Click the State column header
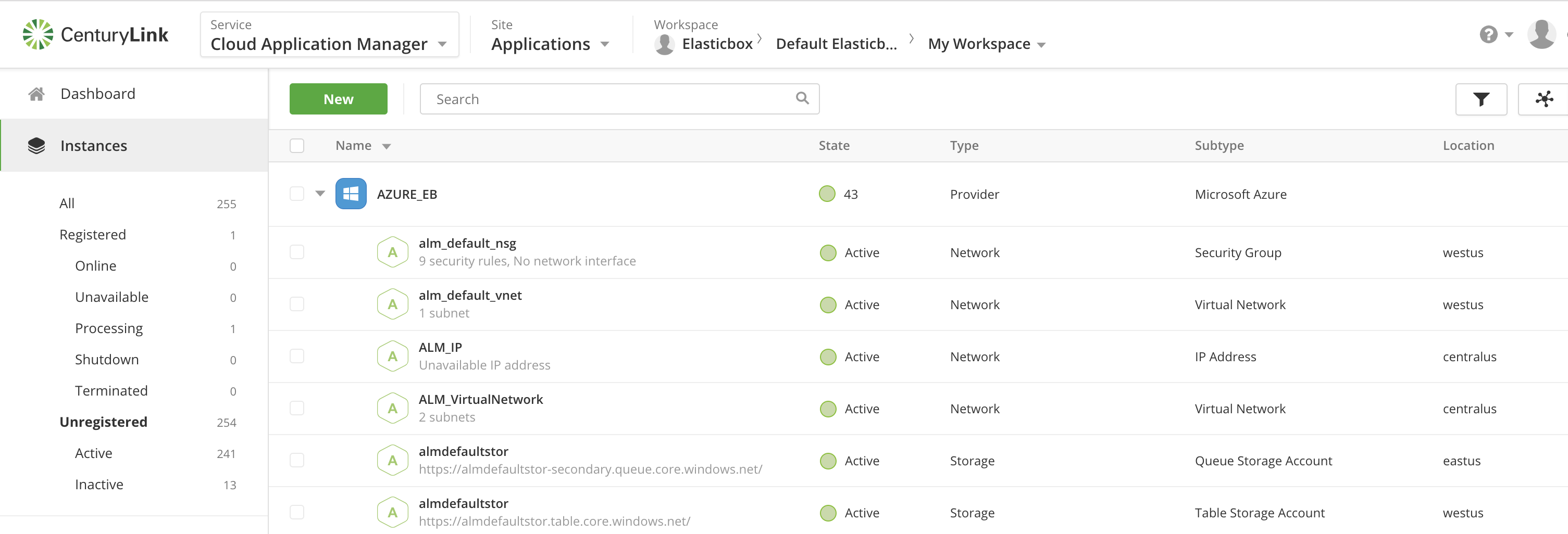The width and height of the screenshot is (1568, 534). pyautogui.click(x=834, y=146)
